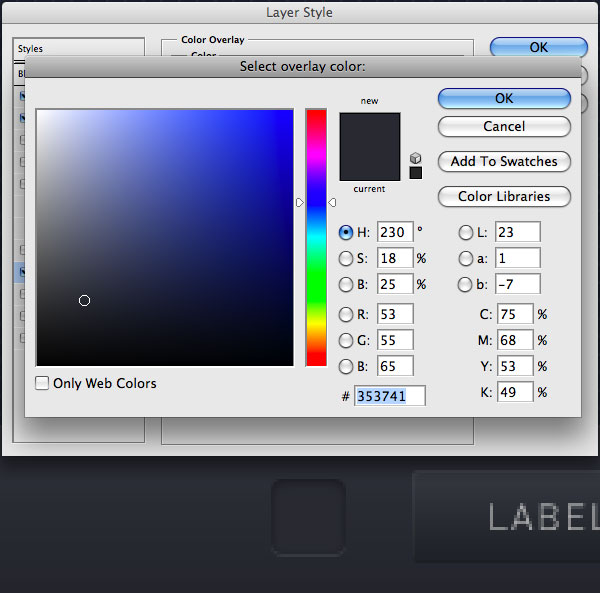Click OK in the Layer Style window behind
600x593 pixels.
coord(538,47)
